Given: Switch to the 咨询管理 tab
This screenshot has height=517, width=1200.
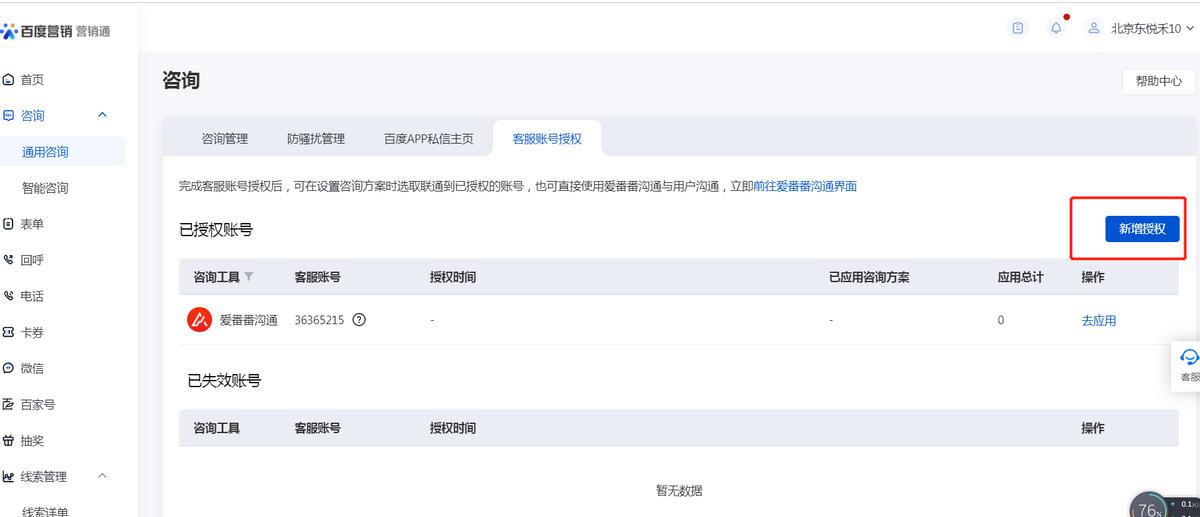Looking at the screenshot, I should click(x=225, y=139).
